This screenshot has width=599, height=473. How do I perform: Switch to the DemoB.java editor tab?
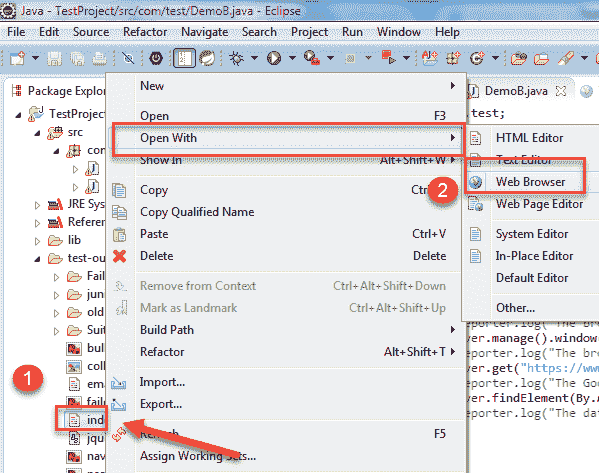516,91
